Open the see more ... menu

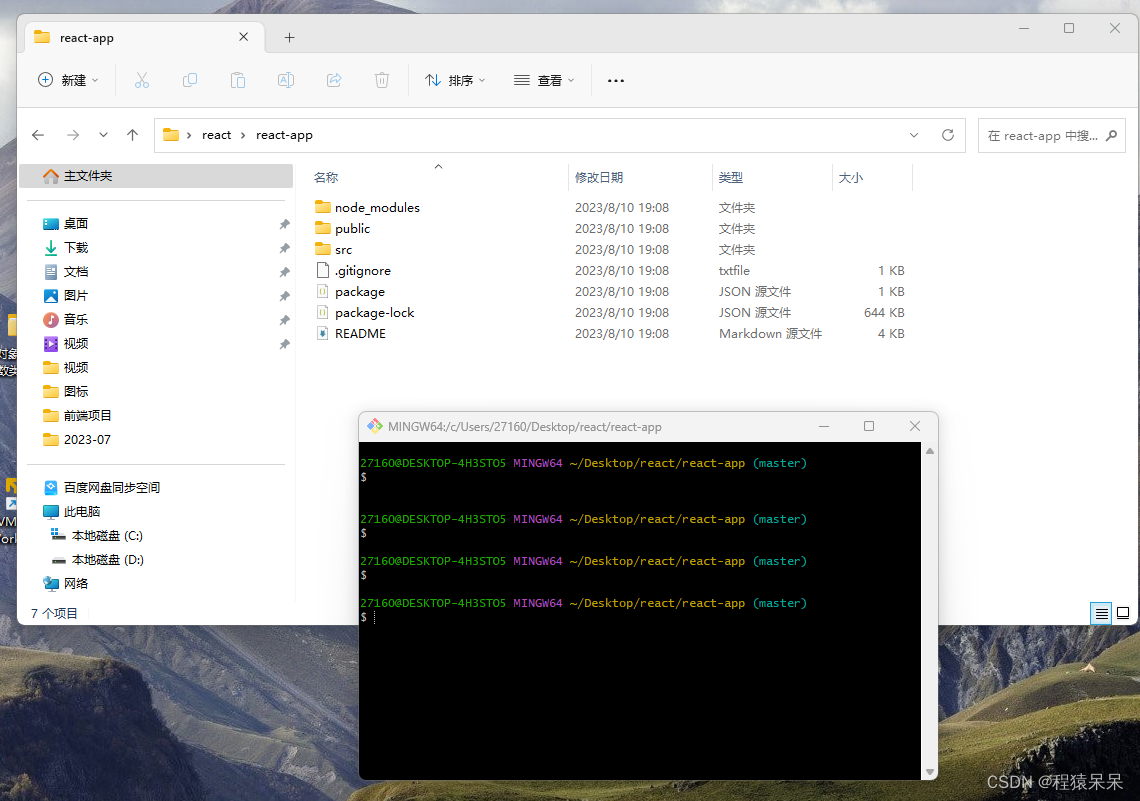point(615,80)
